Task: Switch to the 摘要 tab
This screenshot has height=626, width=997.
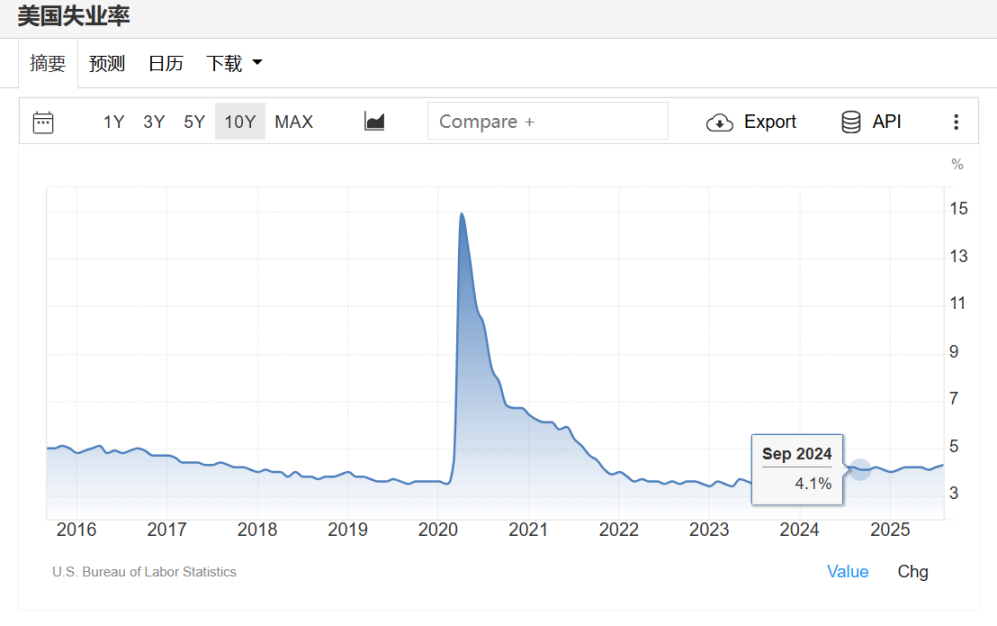Action: (47, 64)
